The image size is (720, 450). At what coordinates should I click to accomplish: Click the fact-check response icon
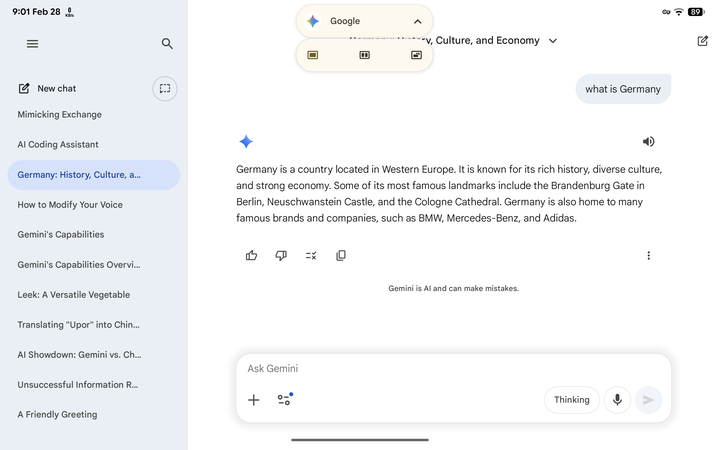311,256
